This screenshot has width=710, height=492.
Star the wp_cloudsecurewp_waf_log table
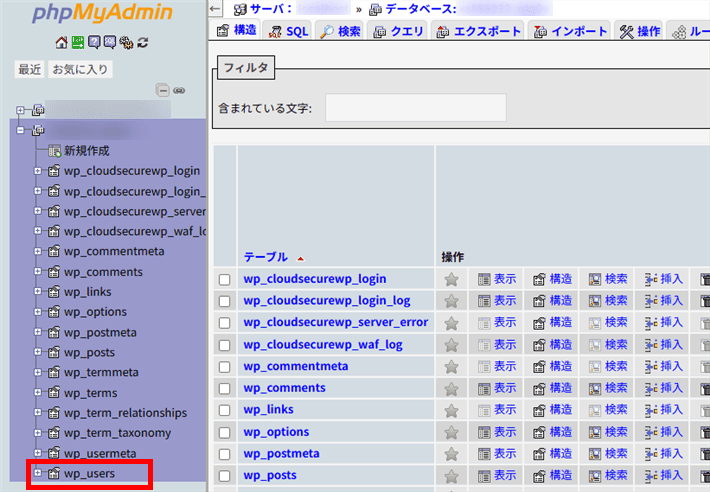point(451,345)
